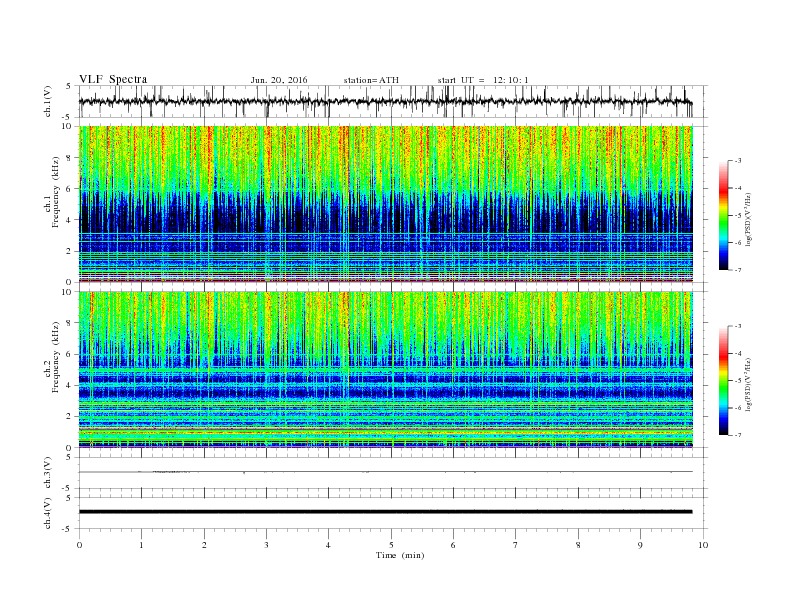
Task: Click time axis tick label "9"
Action: (x=640, y=545)
